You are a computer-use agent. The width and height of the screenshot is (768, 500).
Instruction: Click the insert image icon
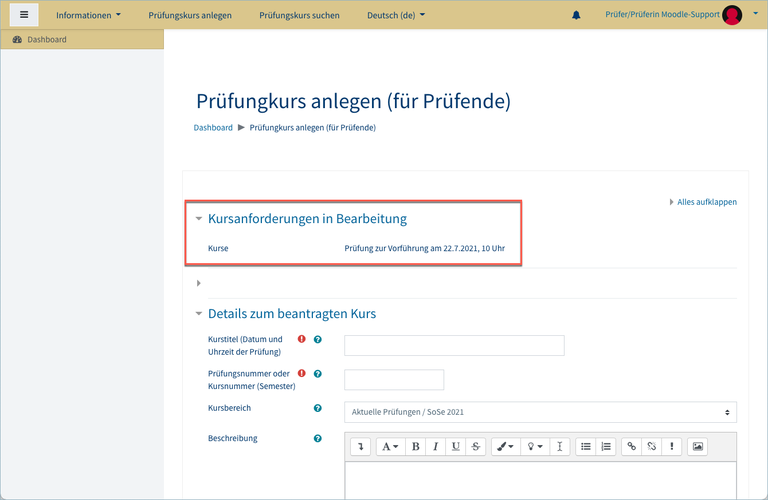coord(697,446)
